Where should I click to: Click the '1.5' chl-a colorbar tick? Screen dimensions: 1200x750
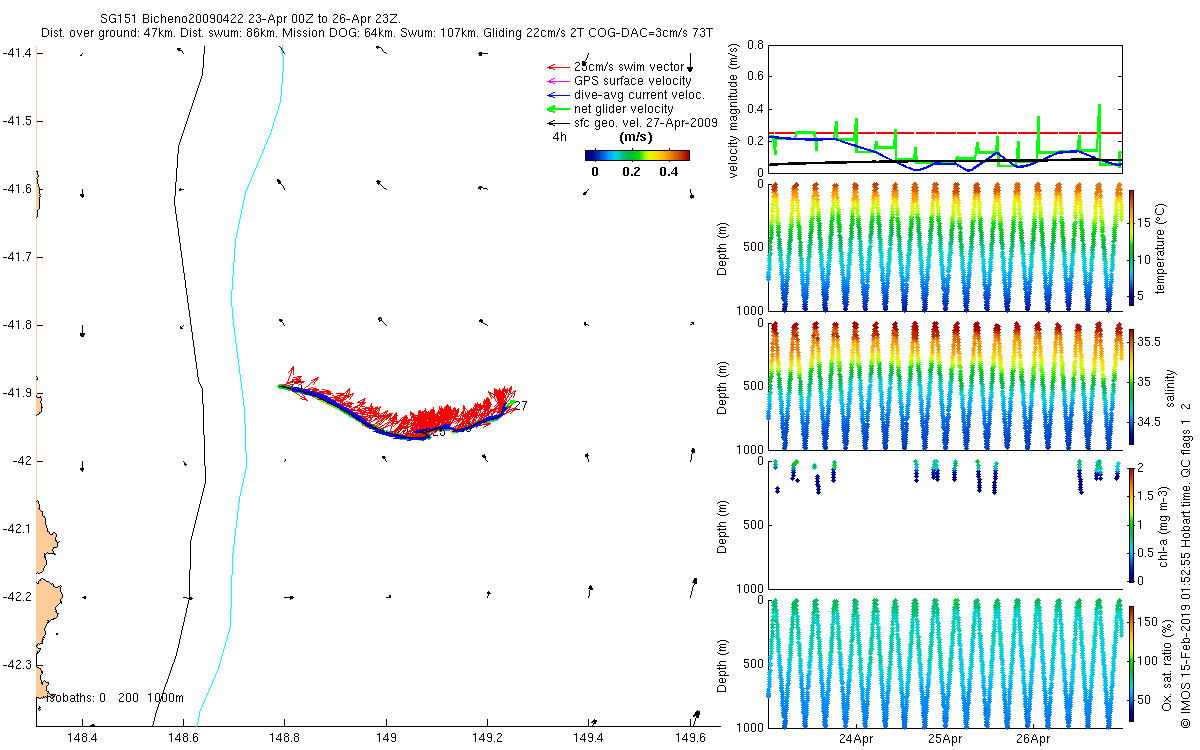pos(1148,495)
